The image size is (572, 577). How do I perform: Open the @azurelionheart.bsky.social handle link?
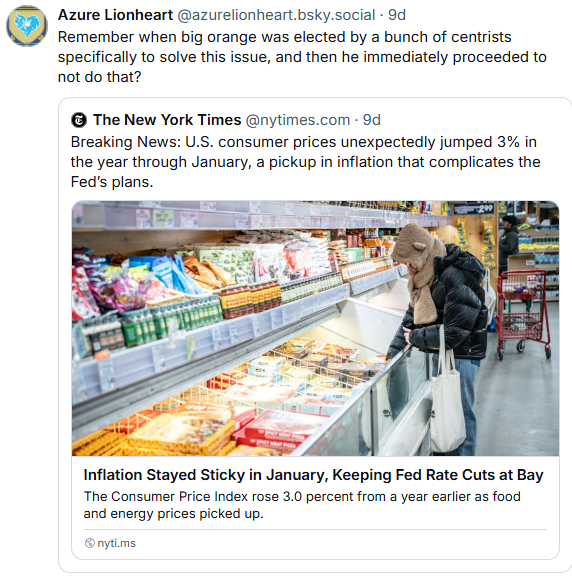(x=276, y=15)
